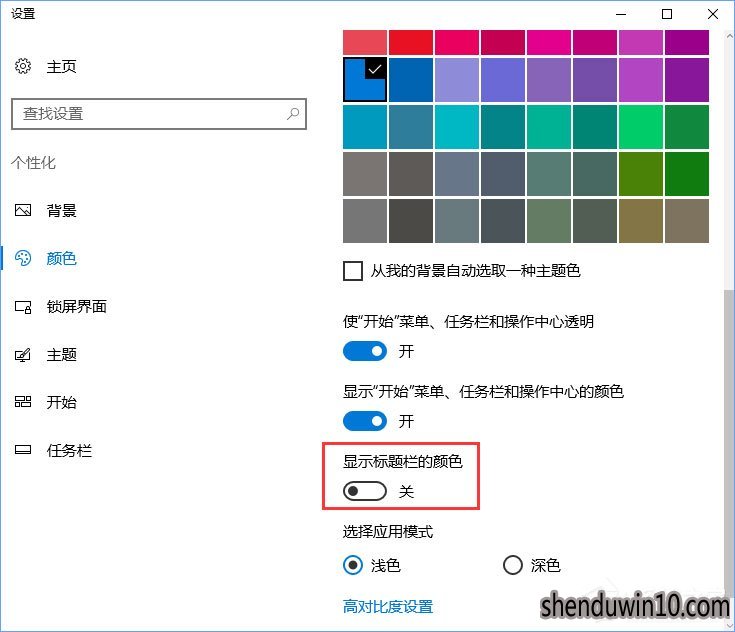
Task: Turn on 显示标题栏的颜色 switch
Action: [x=365, y=491]
